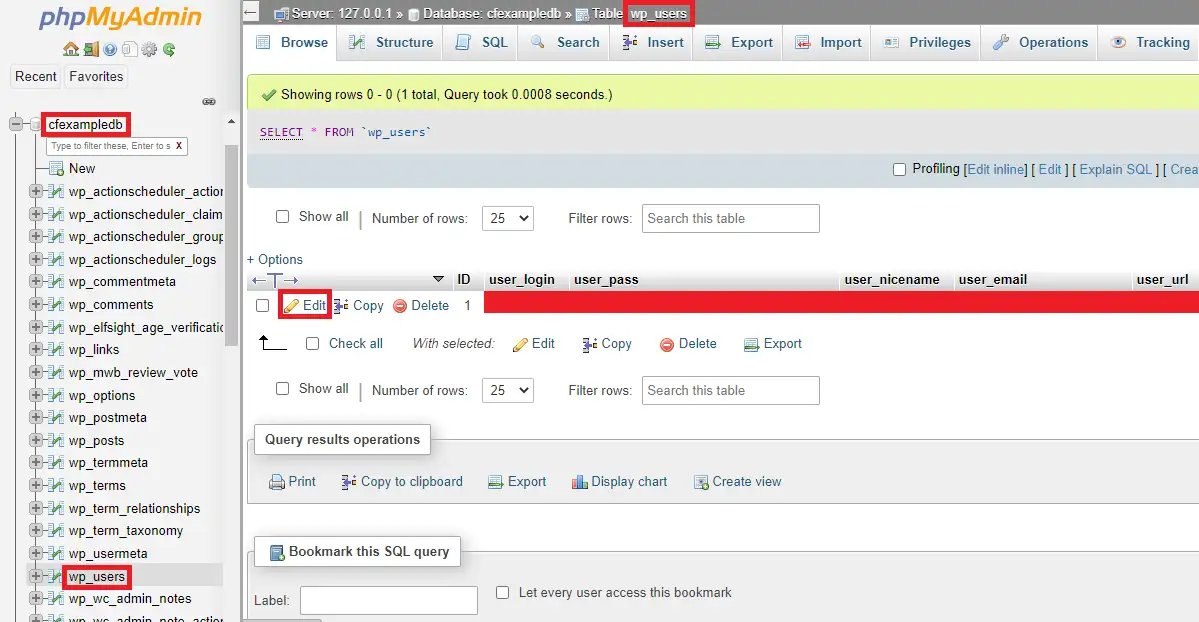
Task: Open the SQL tab
Action: pos(482,43)
